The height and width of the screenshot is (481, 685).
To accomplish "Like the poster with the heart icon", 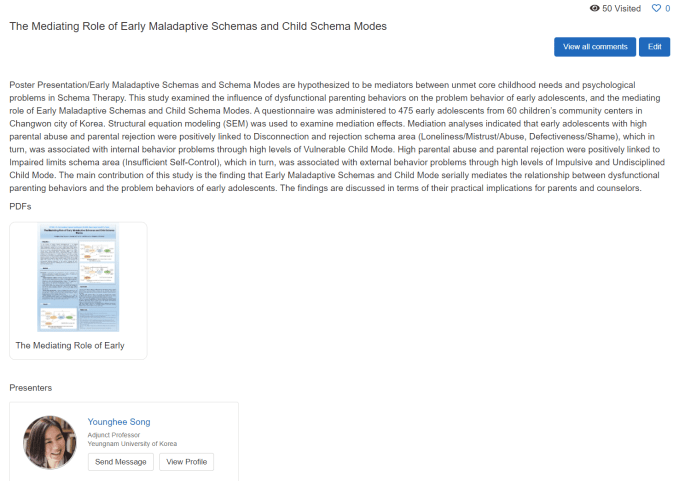I will coord(656,8).
